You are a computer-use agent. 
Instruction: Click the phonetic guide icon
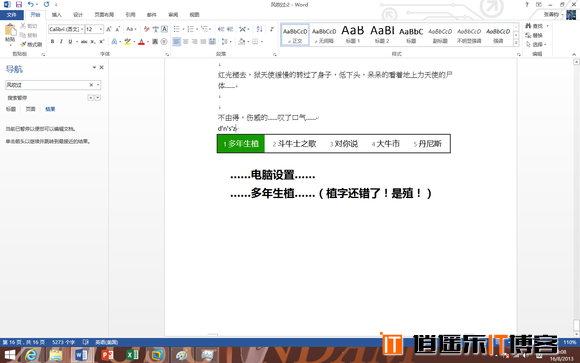point(156,29)
